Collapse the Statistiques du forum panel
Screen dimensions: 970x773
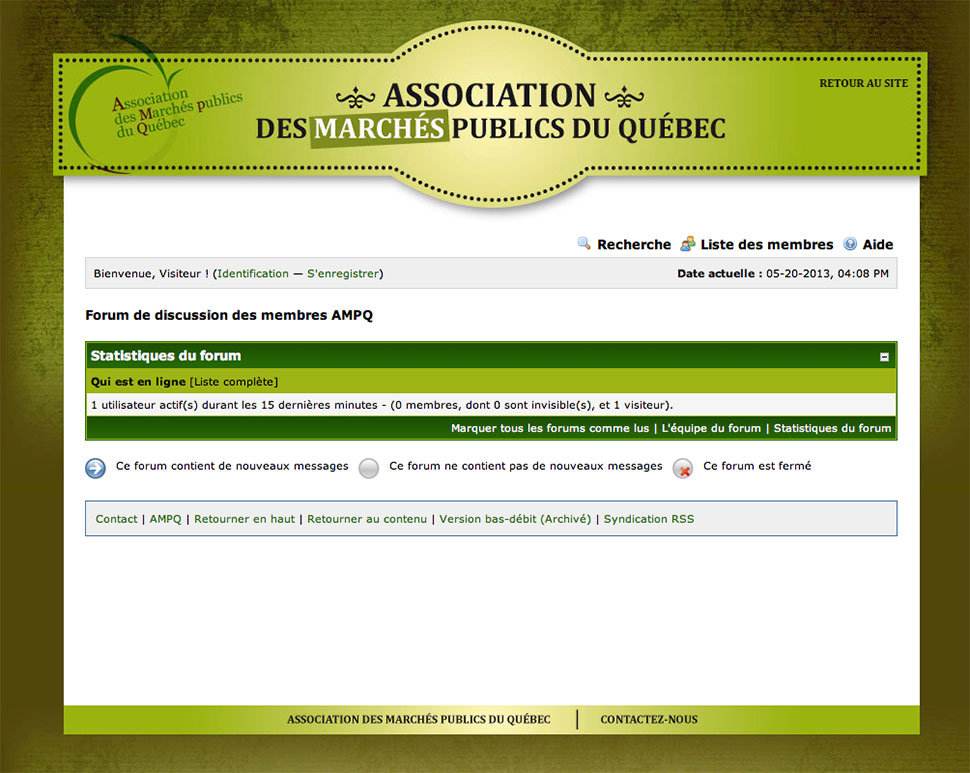[x=884, y=356]
